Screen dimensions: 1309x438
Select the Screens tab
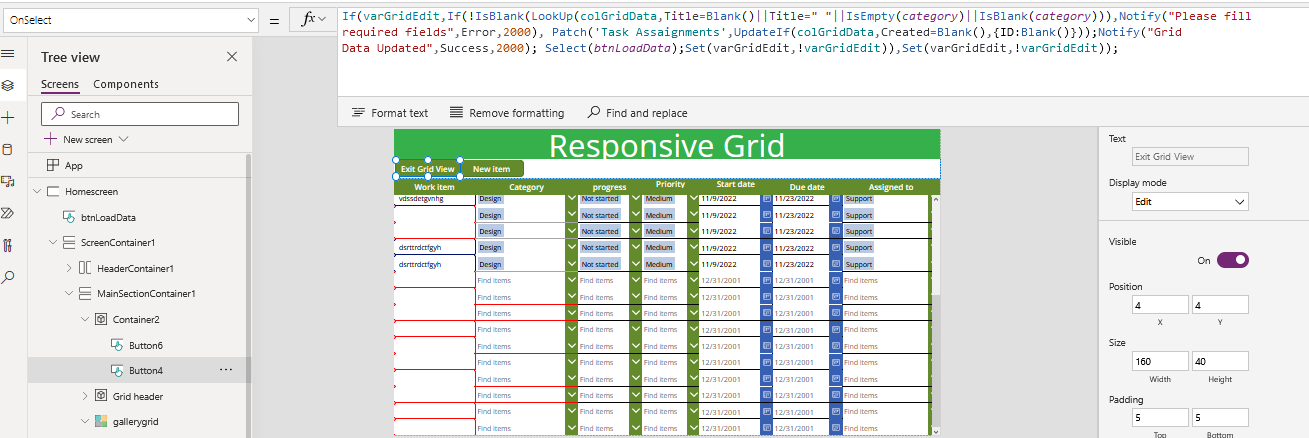pyautogui.click(x=60, y=84)
